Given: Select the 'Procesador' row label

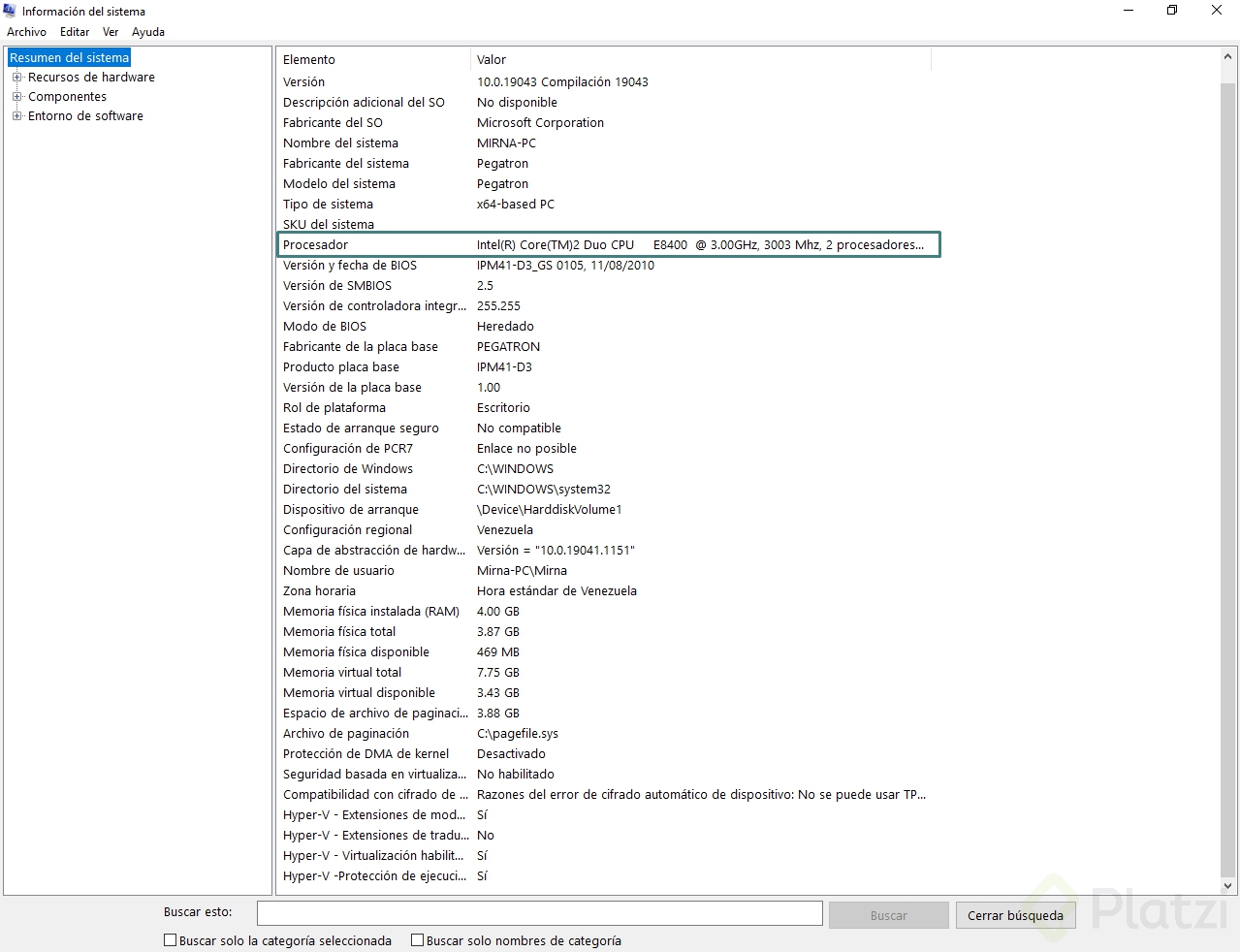Looking at the screenshot, I should click(315, 245).
